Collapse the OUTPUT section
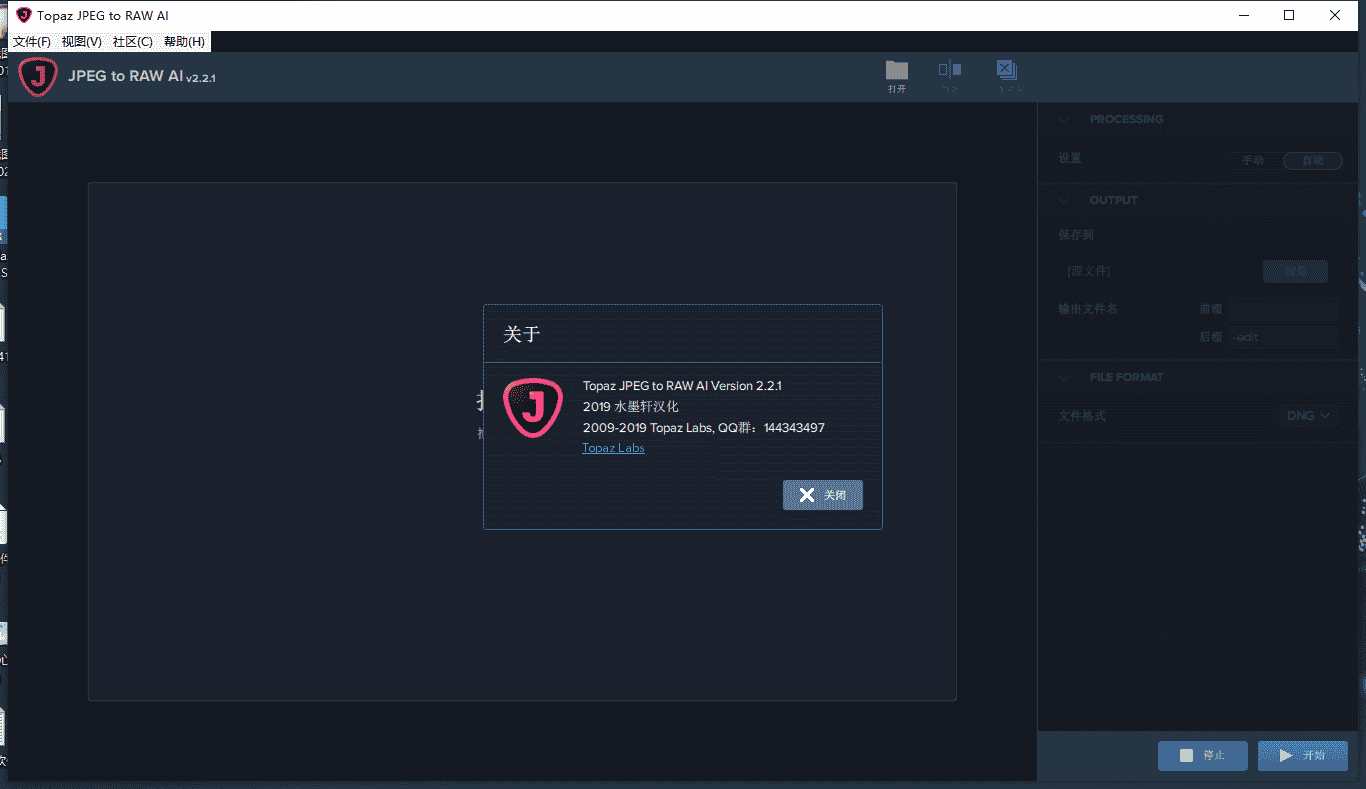 click(x=1065, y=200)
